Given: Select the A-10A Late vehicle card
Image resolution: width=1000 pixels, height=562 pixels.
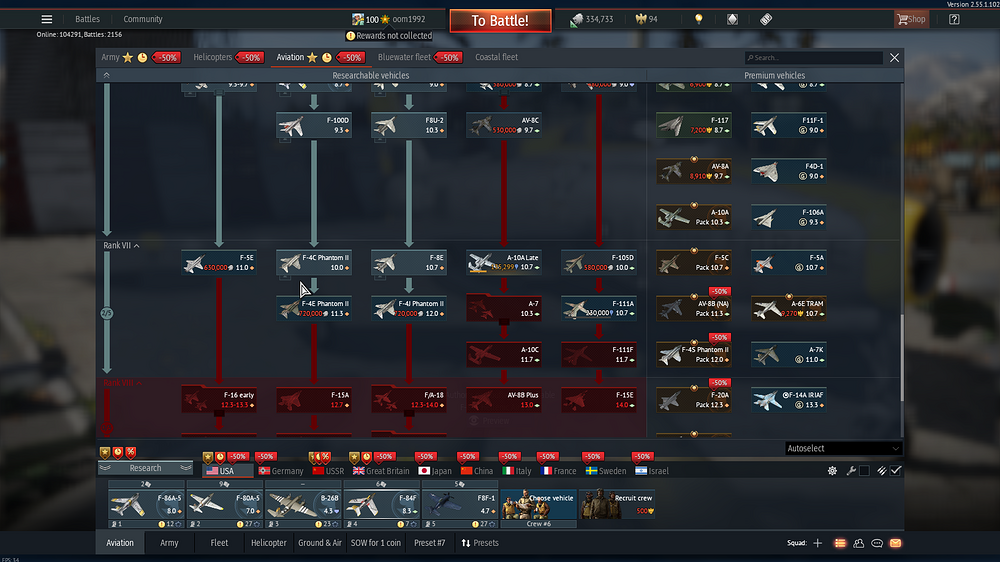Looking at the screenshot, I should 504,262.
